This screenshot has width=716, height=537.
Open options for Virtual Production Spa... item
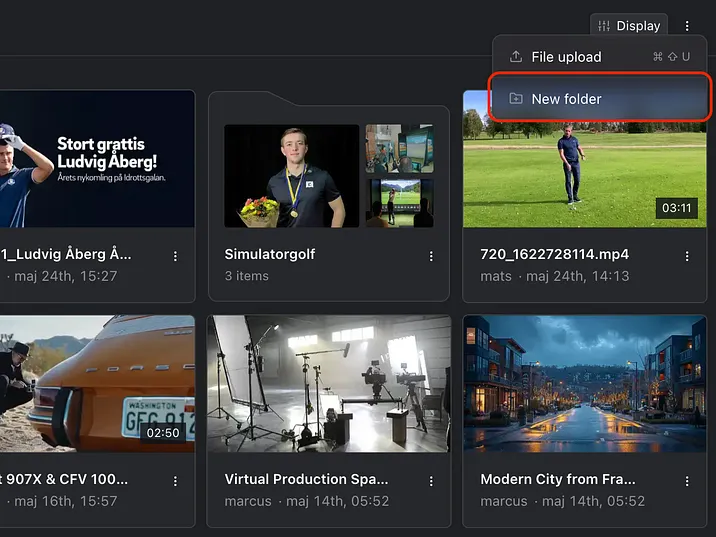click(432, 481)
